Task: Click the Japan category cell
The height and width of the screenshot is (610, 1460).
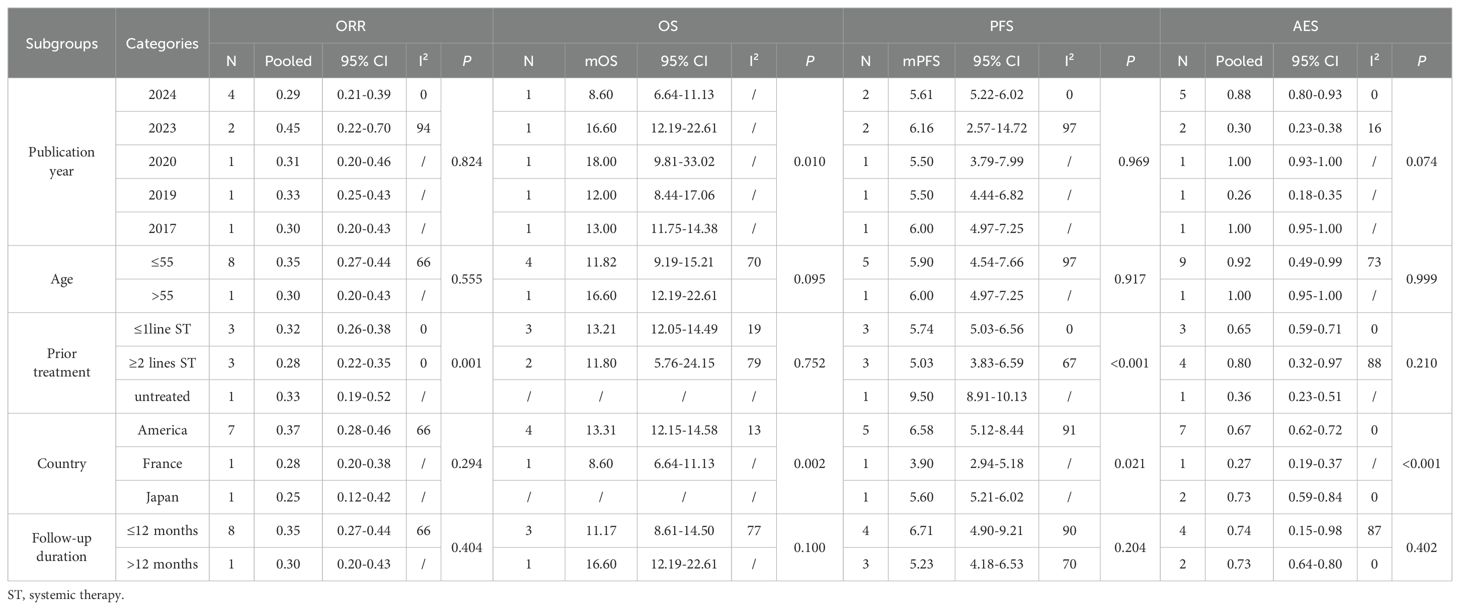Action: click(162, 498)
